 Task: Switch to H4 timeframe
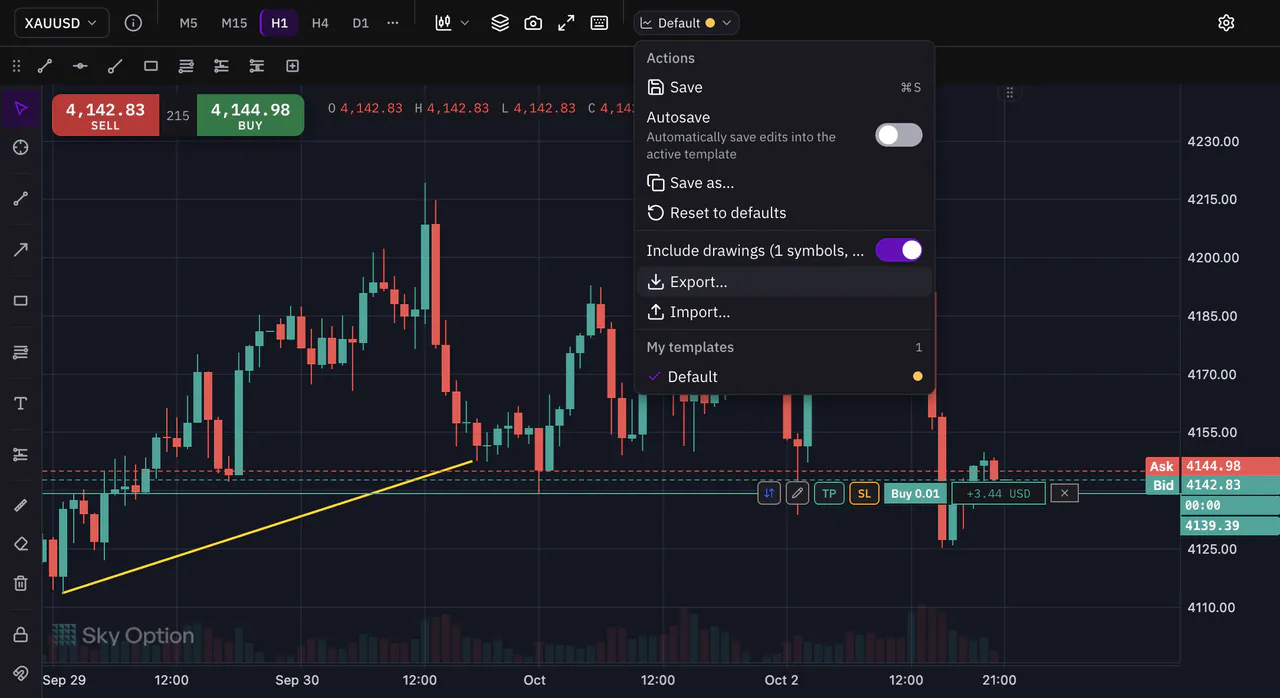click(320, 23)
